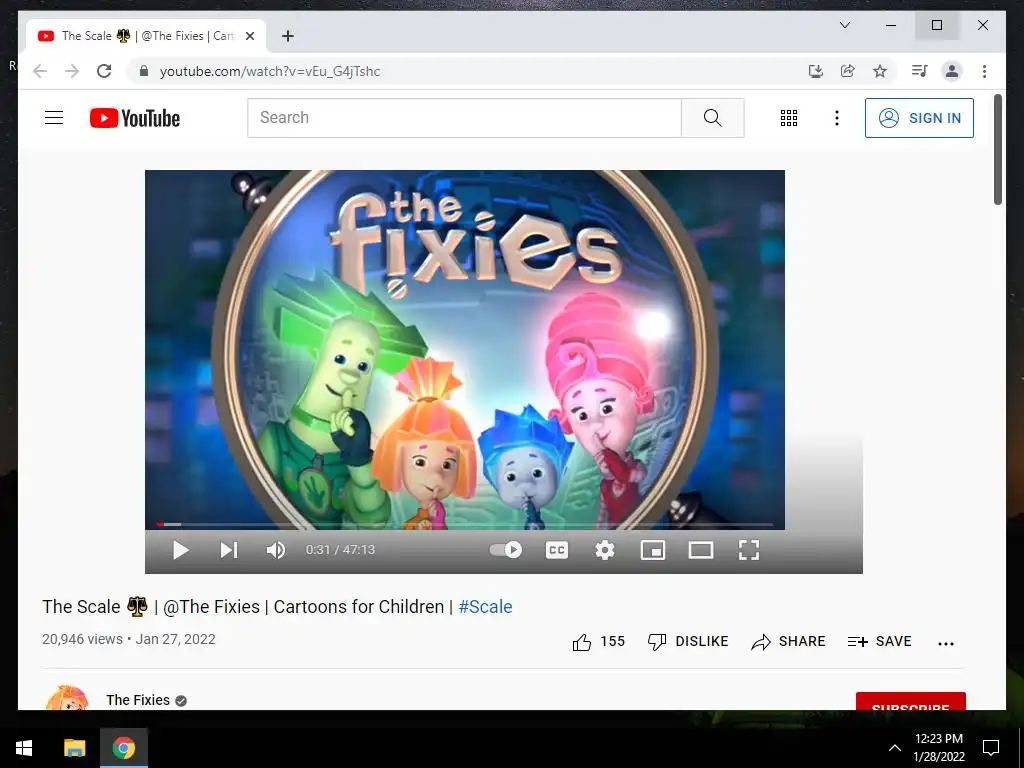
Task: Open The Fixies channel name
Action: (138, 700)
